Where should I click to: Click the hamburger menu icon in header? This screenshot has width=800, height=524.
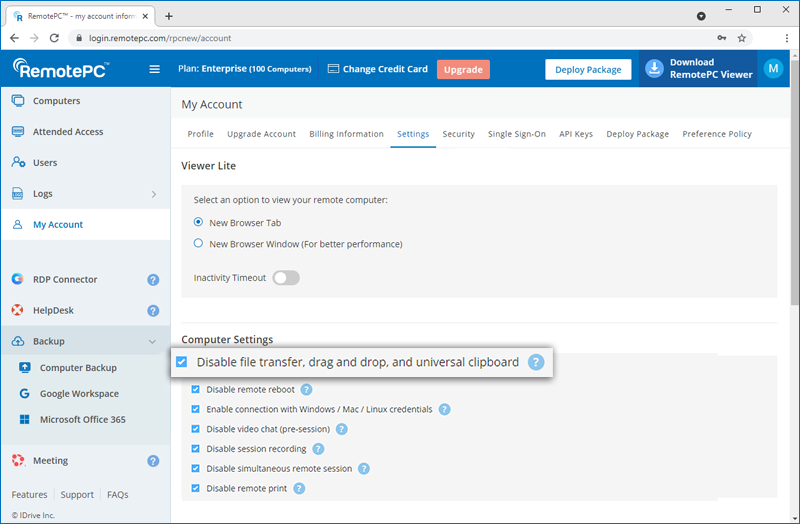tap(154, 69)
